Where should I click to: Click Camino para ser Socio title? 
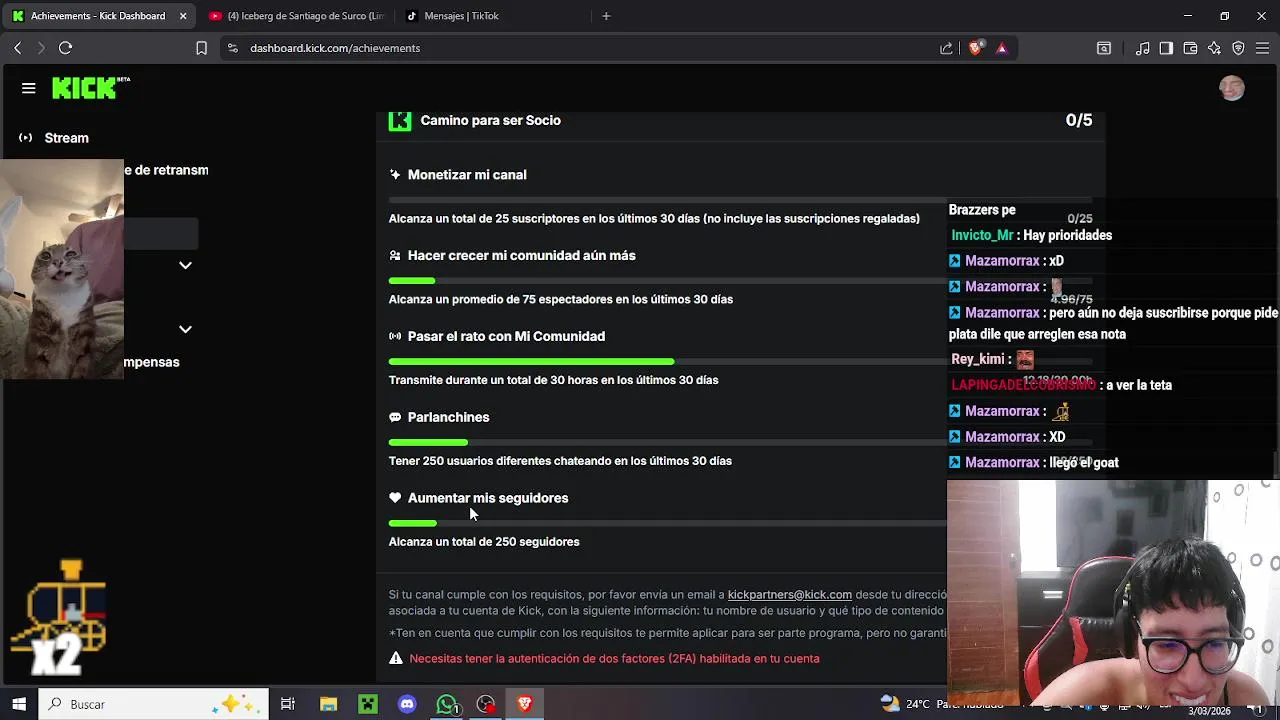tap(490, 120)
